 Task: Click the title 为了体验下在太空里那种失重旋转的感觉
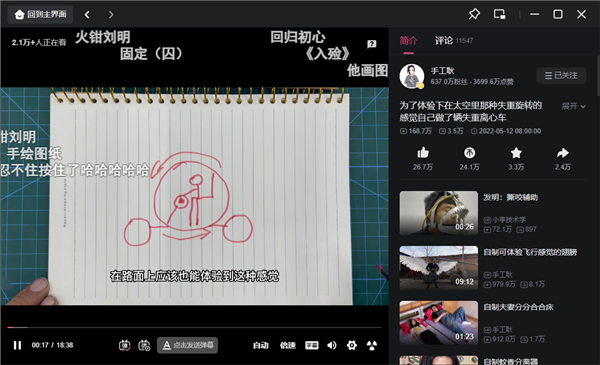point(471,111)
